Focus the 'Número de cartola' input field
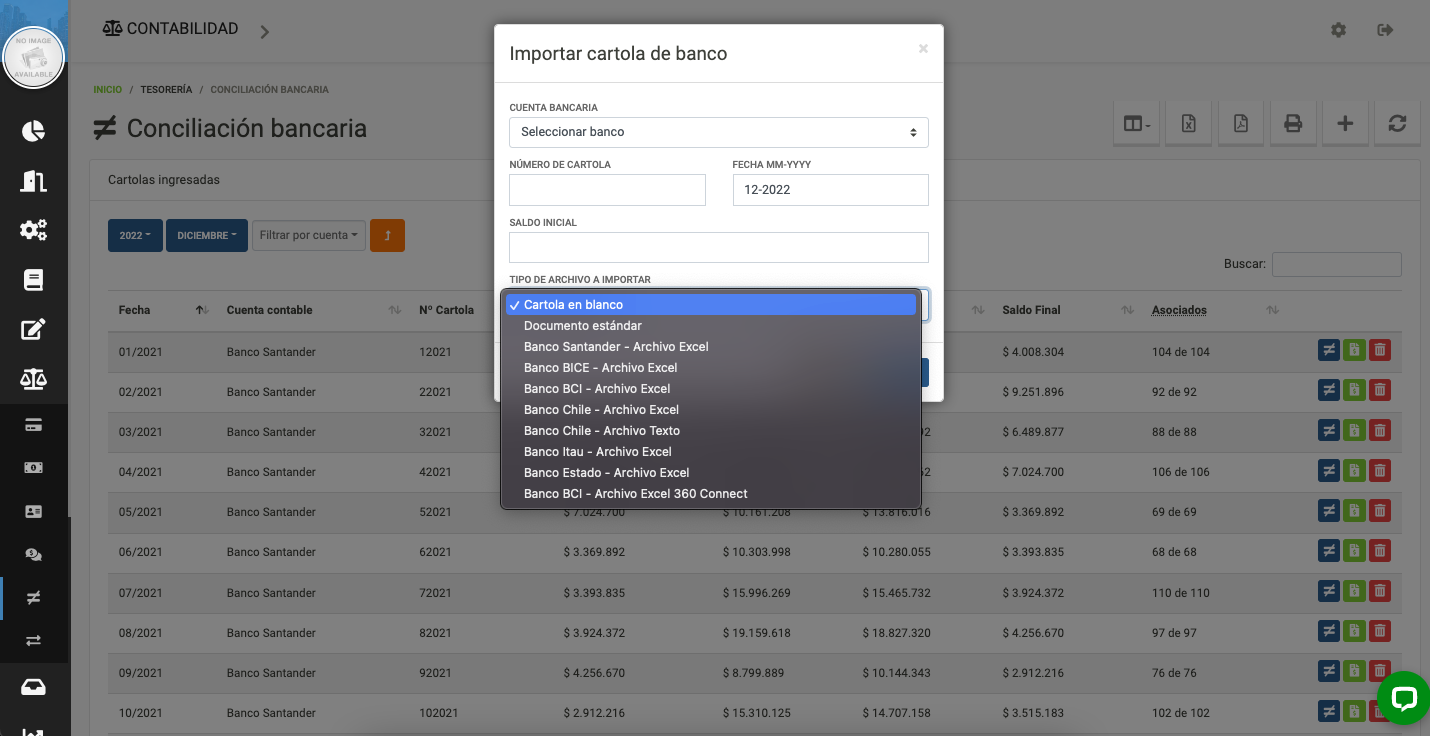Viewport: 1430px width, 736px height. 607,190
